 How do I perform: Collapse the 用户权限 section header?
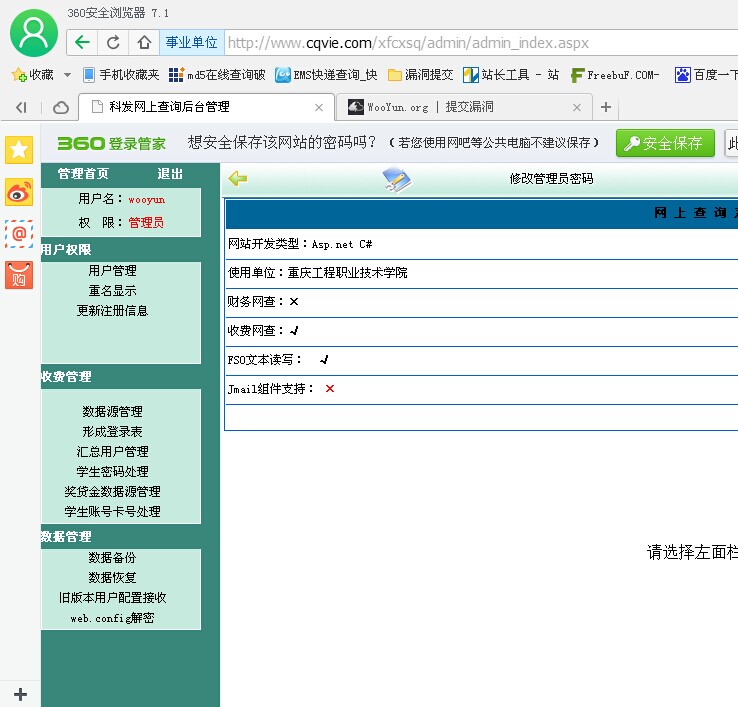66,249
